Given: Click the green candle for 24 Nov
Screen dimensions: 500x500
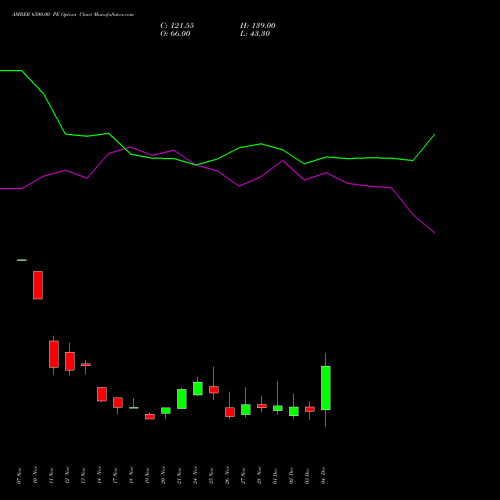Looking at the screenshot, I should 198,389.
